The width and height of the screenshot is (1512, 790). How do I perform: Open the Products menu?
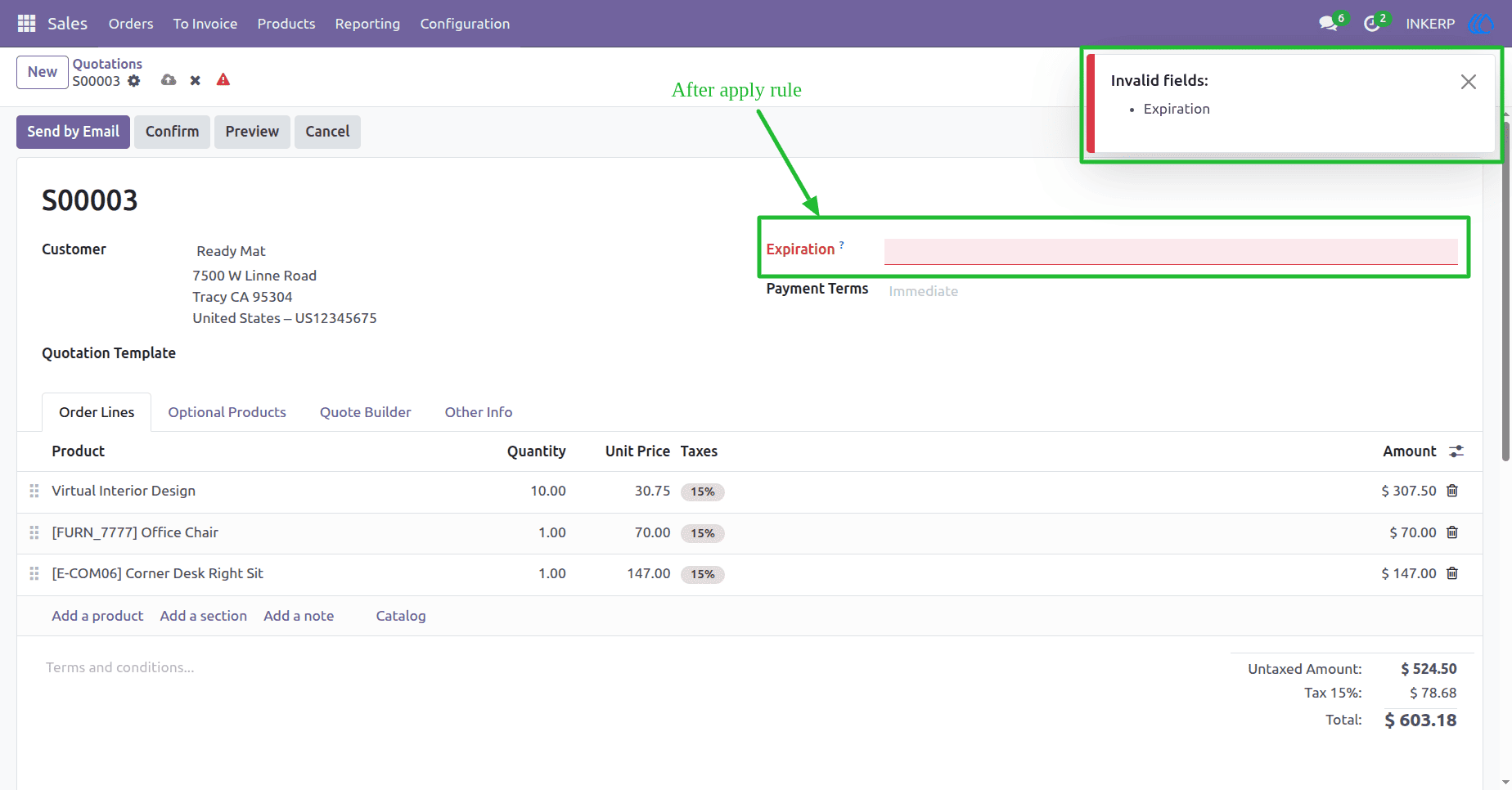pos(286,24)
